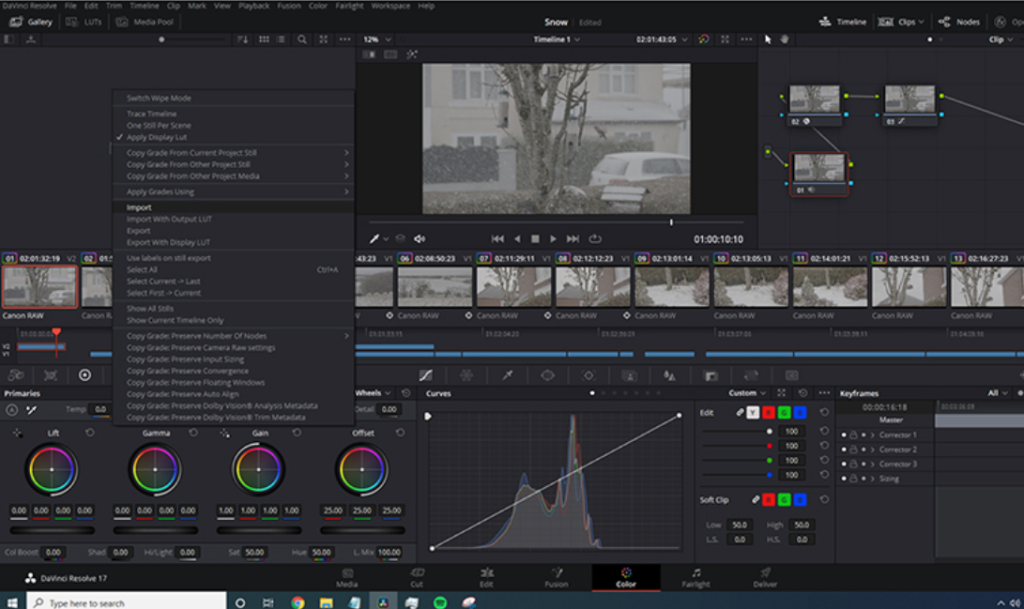Screen dimensions: 1024x609
Task: Play reverse in viewer transport
Action: coord(517,239)
